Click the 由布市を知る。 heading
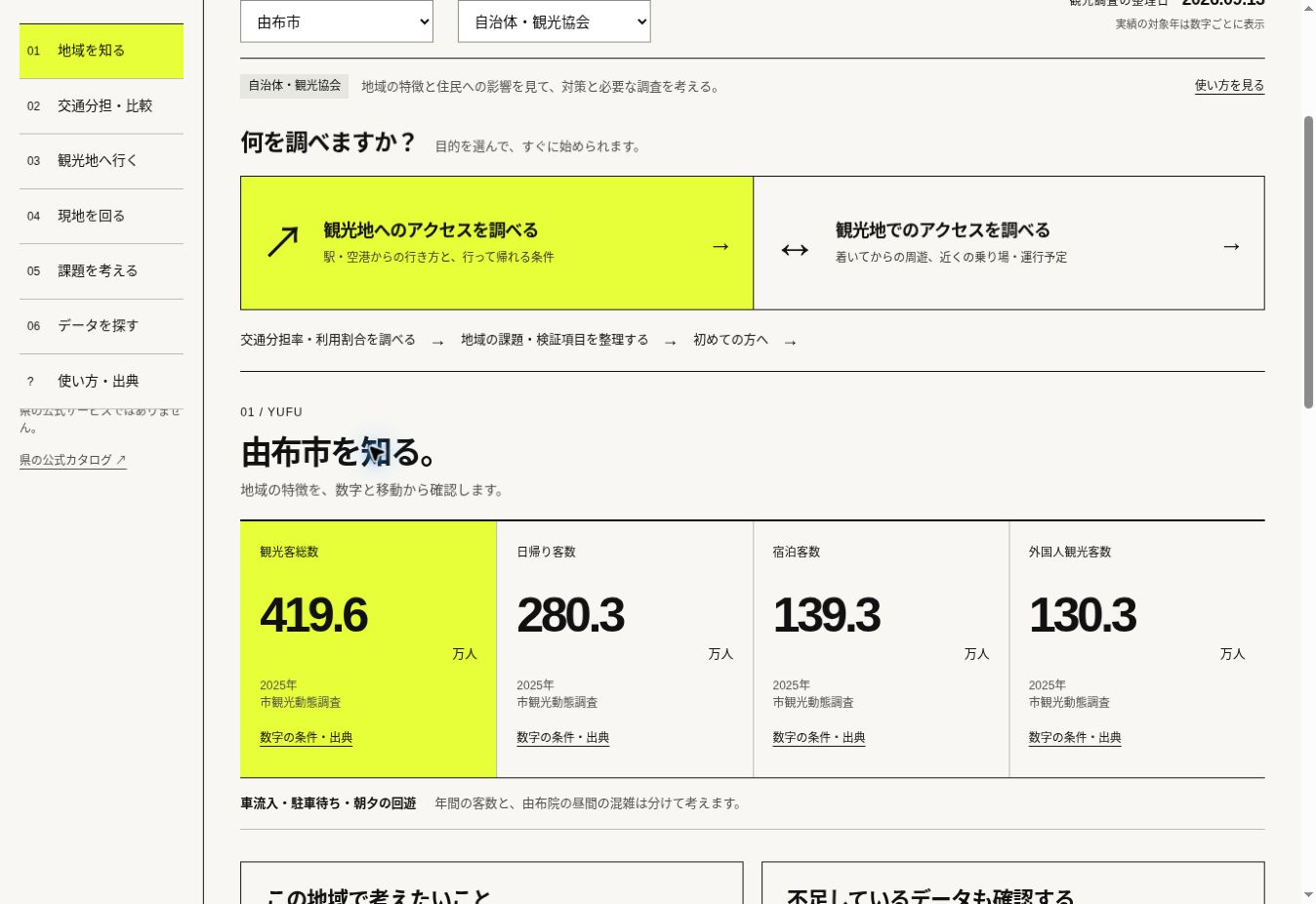This screenshot has width=1316, height=904. [x=339, y=453]
